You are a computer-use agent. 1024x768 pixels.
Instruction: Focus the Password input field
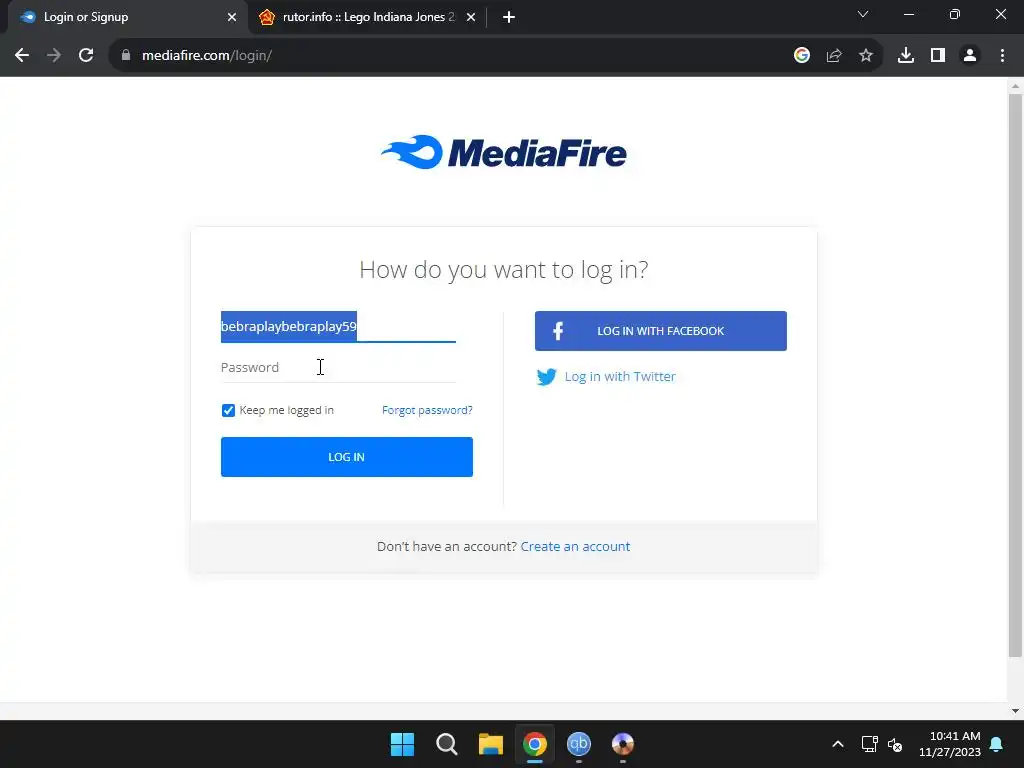tap(338, 368)
